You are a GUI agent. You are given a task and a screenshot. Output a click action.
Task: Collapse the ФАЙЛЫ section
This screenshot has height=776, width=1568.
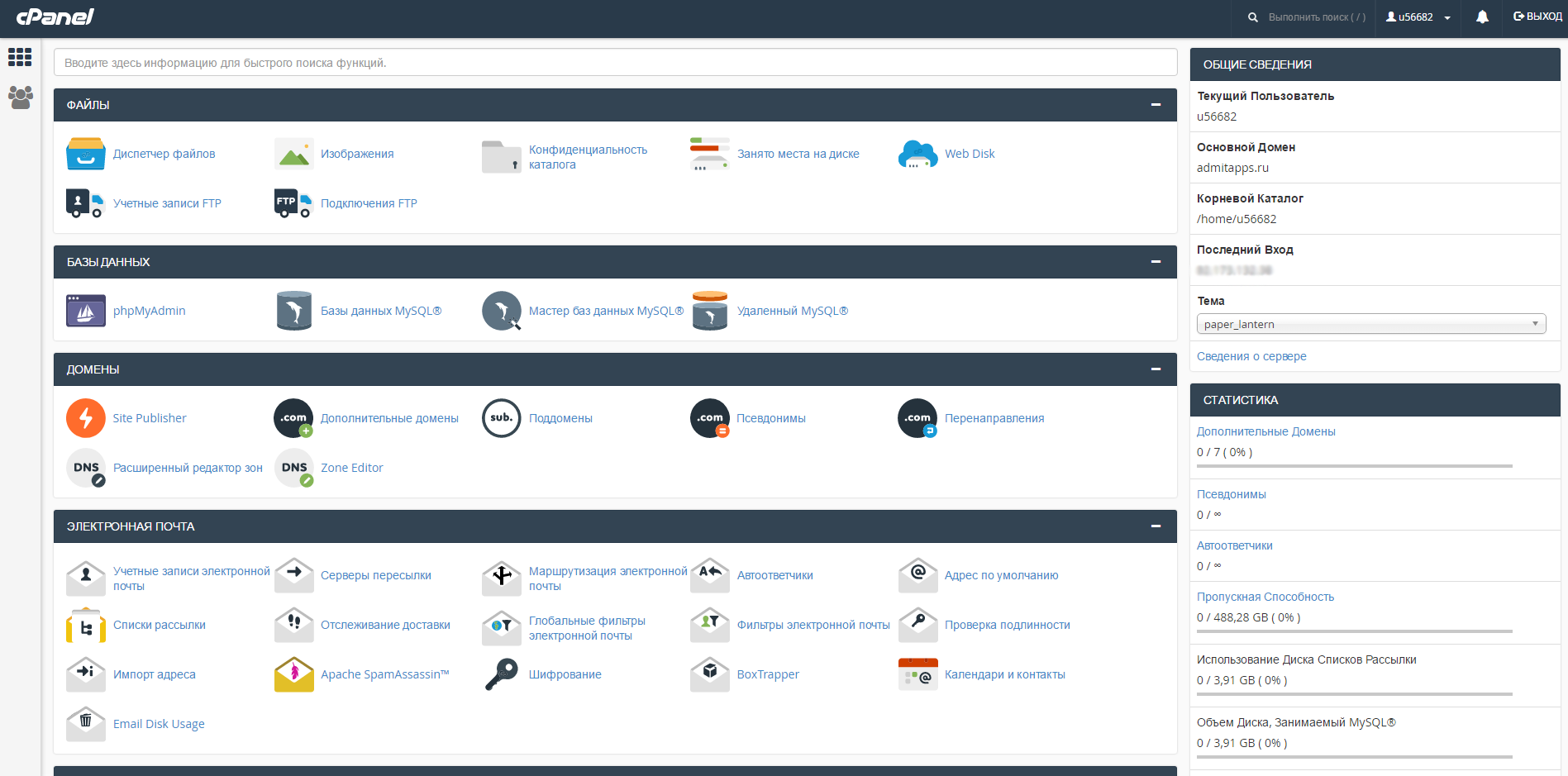[1156, 105]
